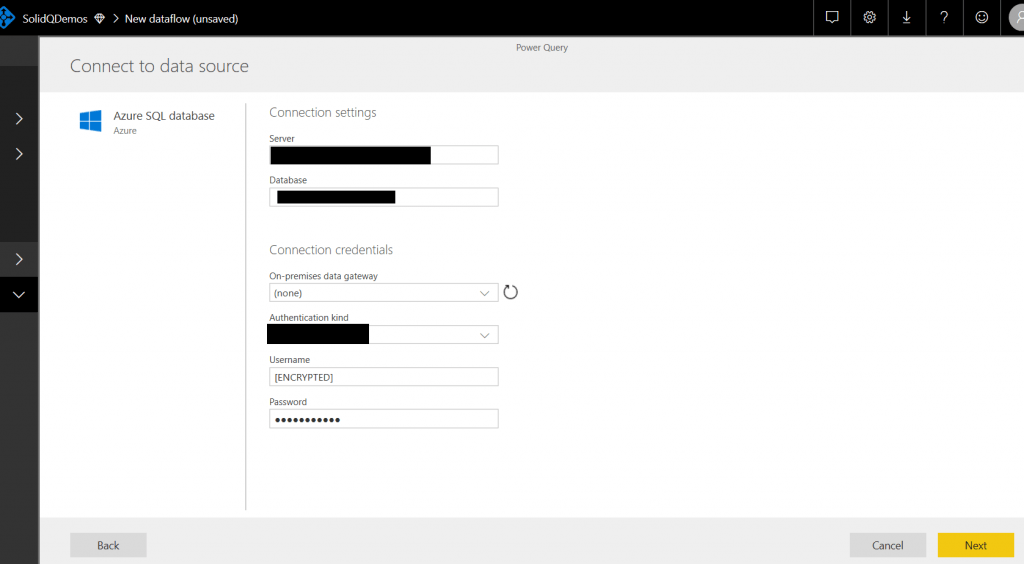Click the smiley feedback icon

[981, 17]
